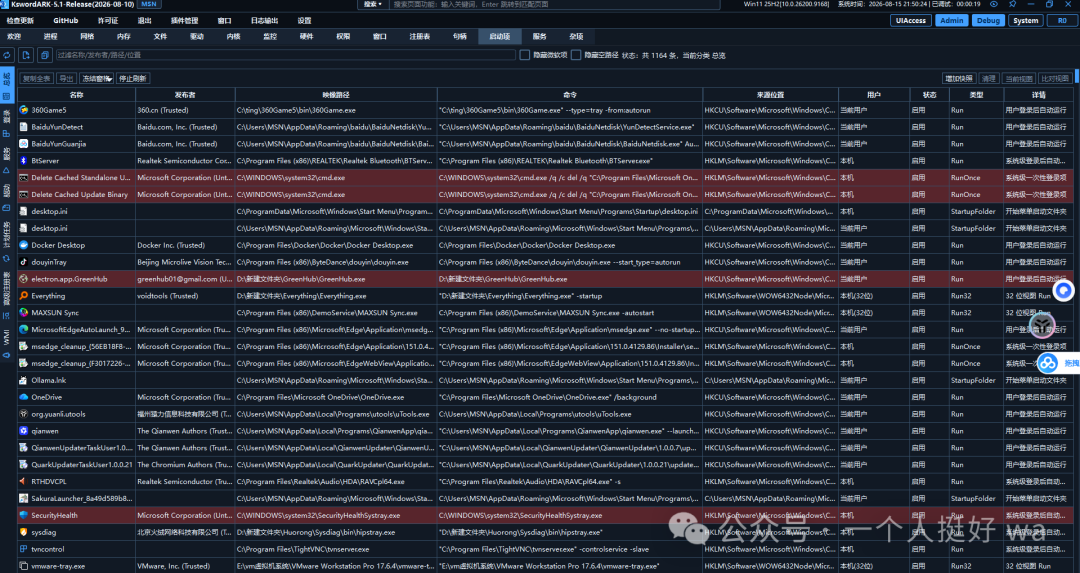Image resolution: width=1080 pixels, height=573 pixels.
Task: Switch to the 杂项 tab
Action: coord(577,37)
